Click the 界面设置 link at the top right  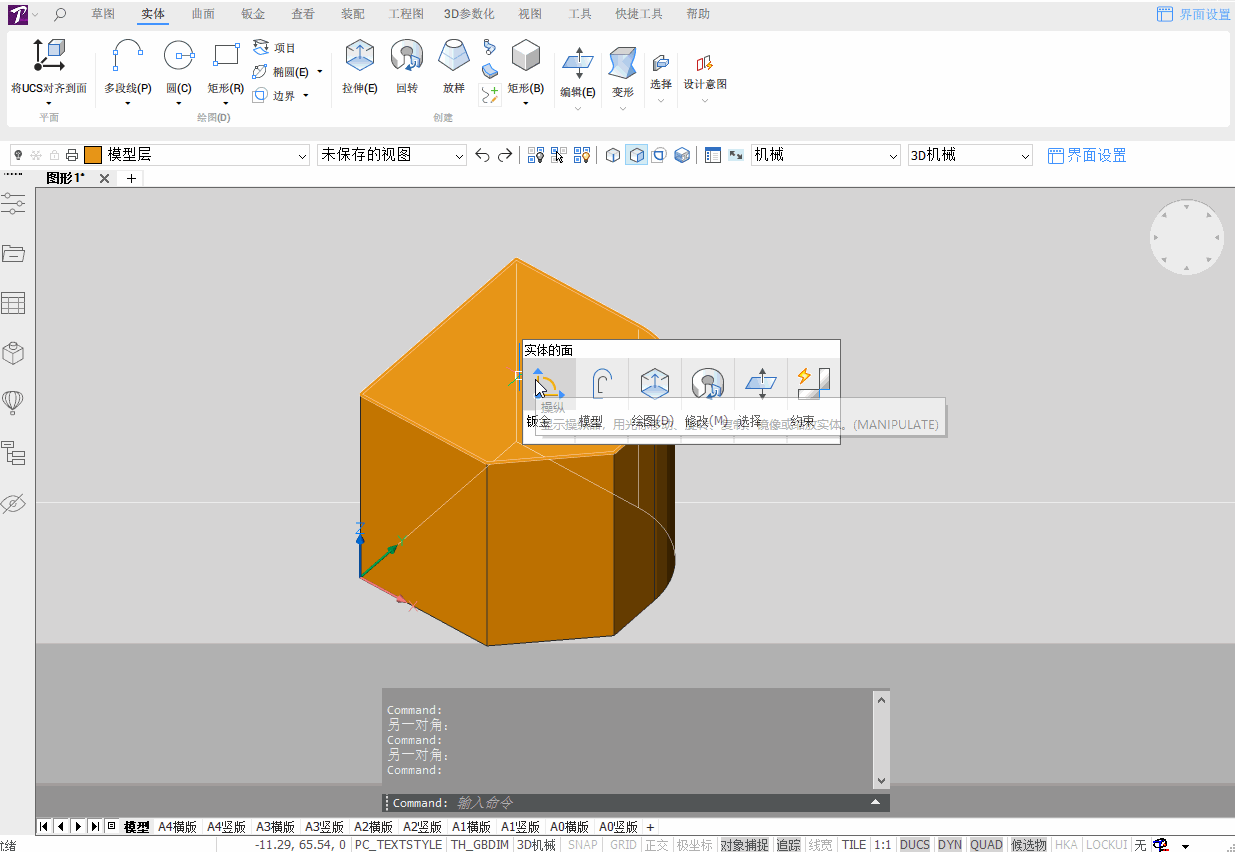1194,14
